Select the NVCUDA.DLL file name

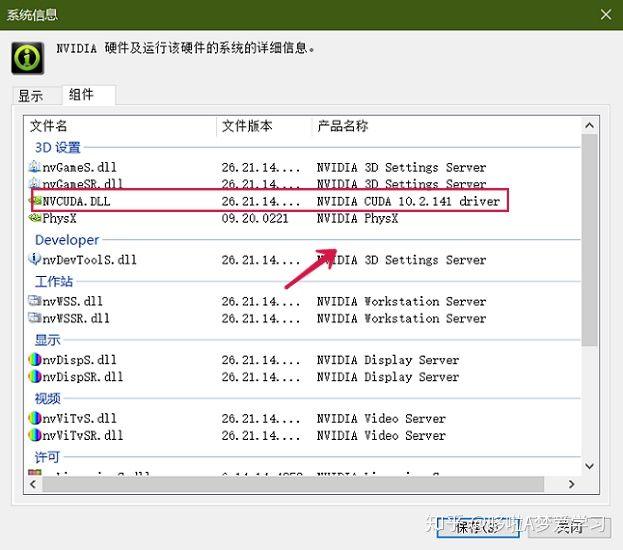76,201
